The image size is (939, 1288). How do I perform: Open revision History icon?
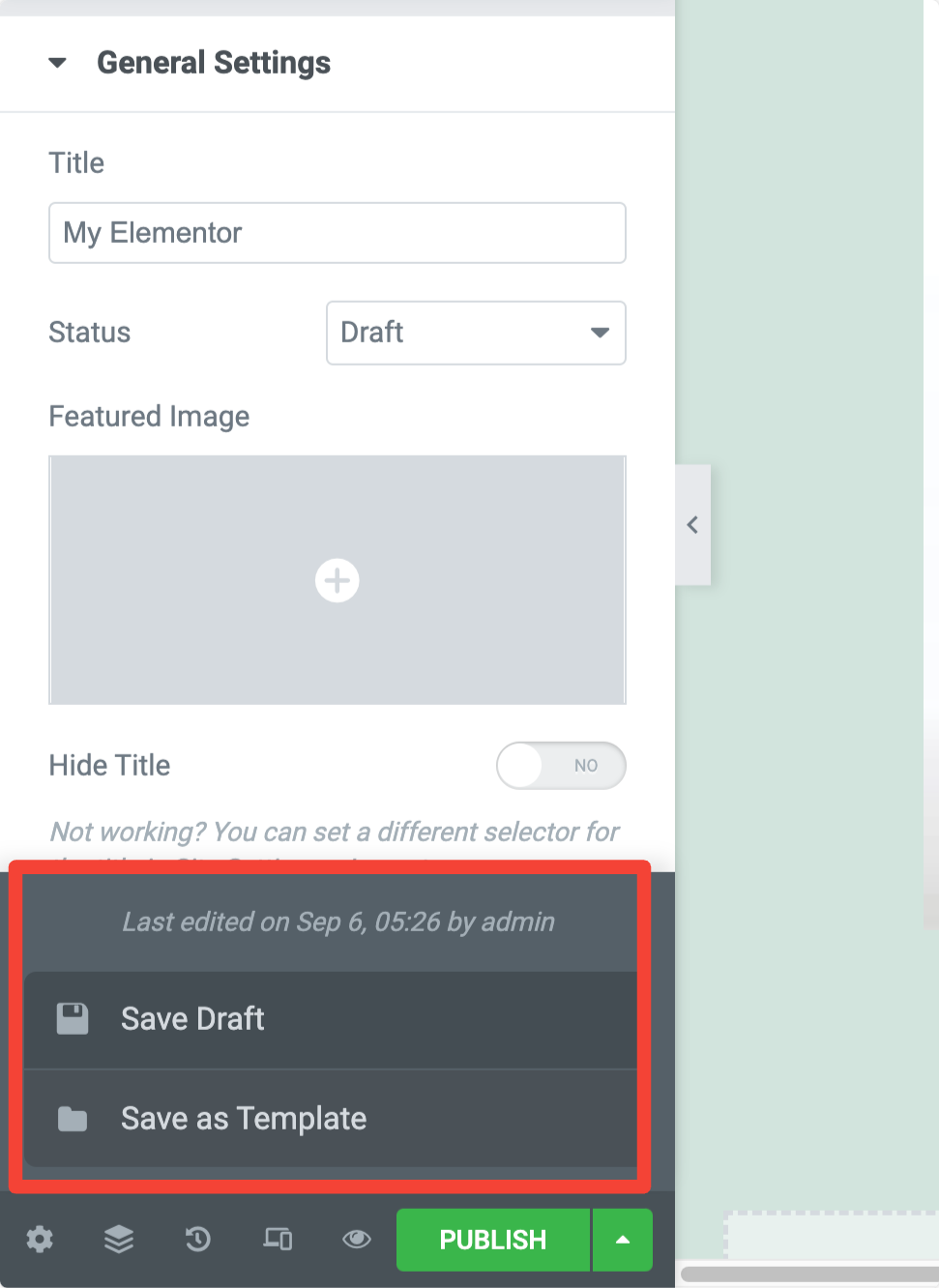pyautogui.click(x=197, y=1240)
